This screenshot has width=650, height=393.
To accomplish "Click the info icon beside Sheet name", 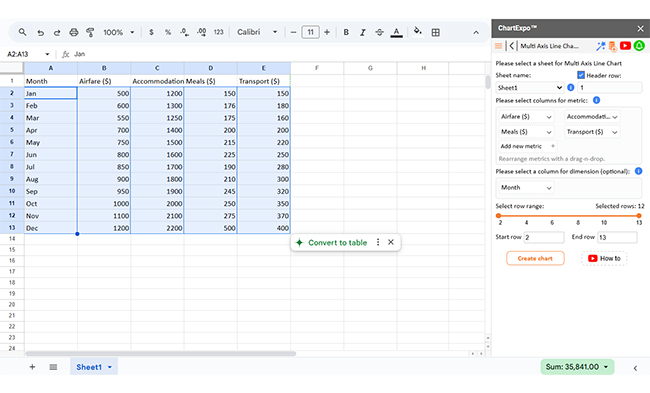I will [570, 87].
